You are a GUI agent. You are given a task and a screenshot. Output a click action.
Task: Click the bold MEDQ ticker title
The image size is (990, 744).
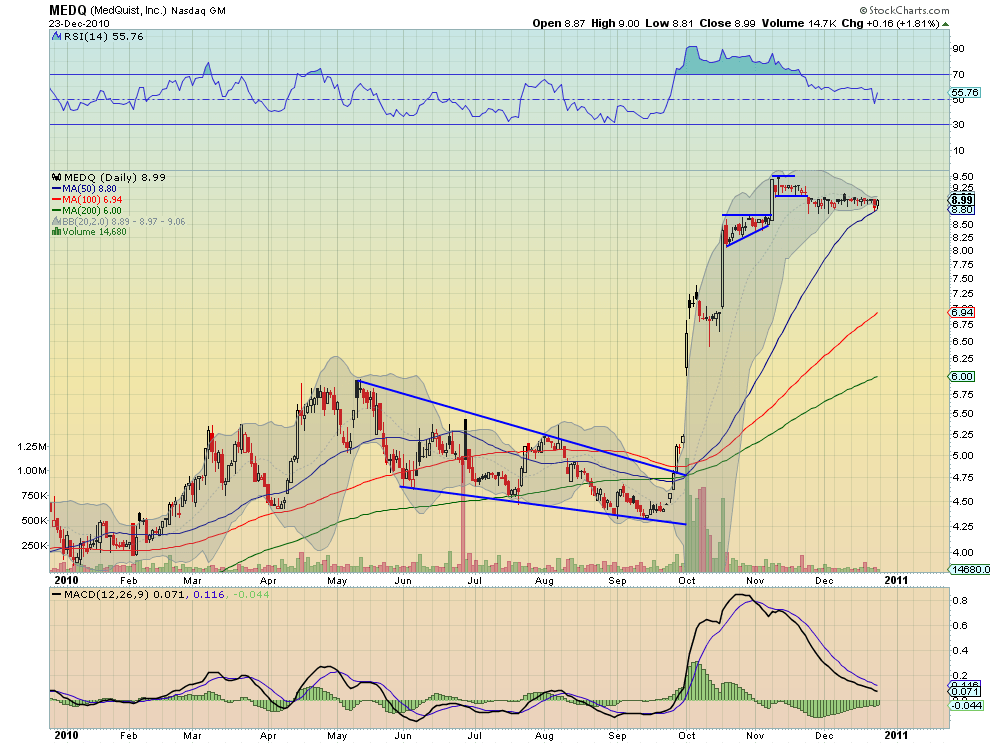coord(68,10)
